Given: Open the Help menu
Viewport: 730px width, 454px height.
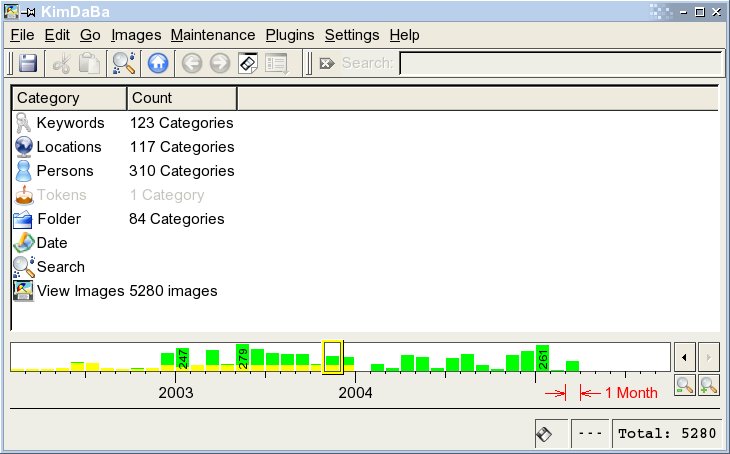Looking at the screenshot, I should [x=404, y=35].
